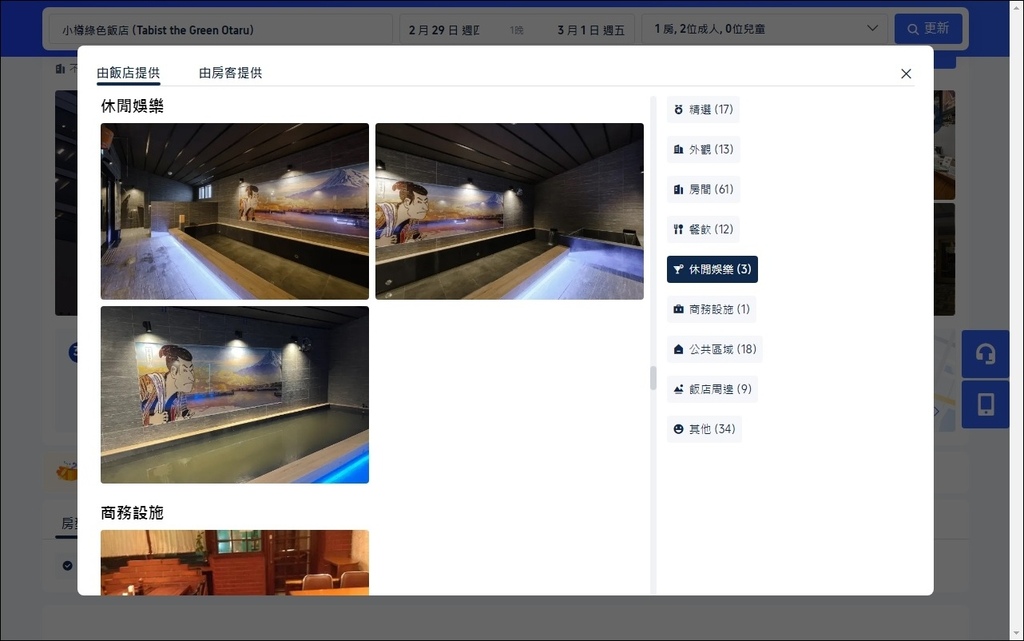The width and height of the screenshot is (1024, 641).
Task: Expand the rooms and guests dropdown
Action: point(766,29)
